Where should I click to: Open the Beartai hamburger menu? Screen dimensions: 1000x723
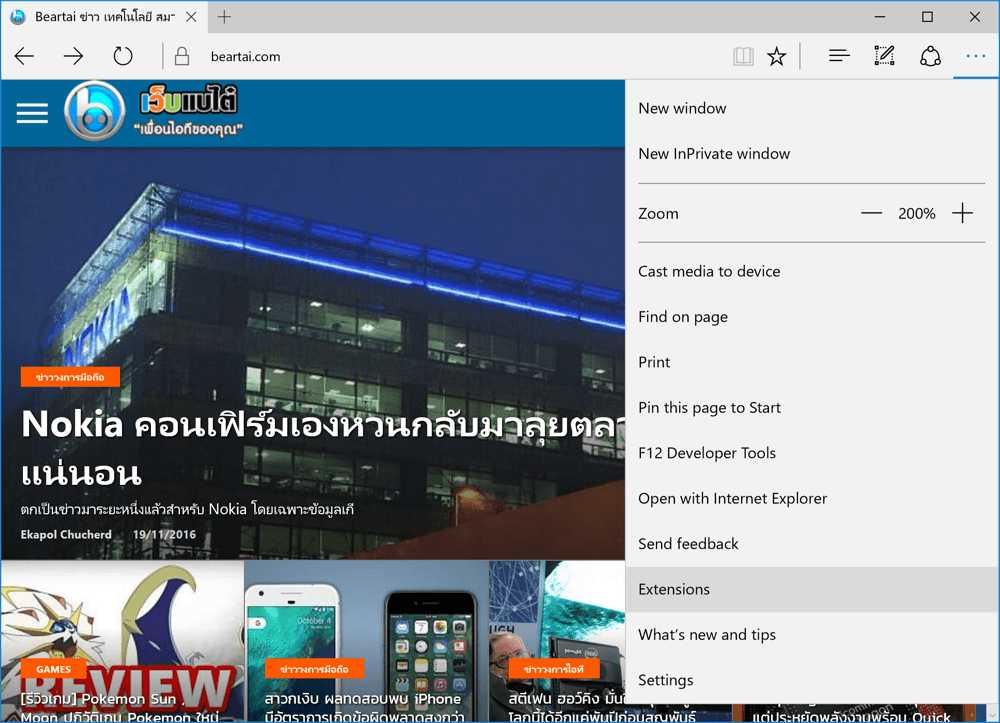[x=33, y=113]
